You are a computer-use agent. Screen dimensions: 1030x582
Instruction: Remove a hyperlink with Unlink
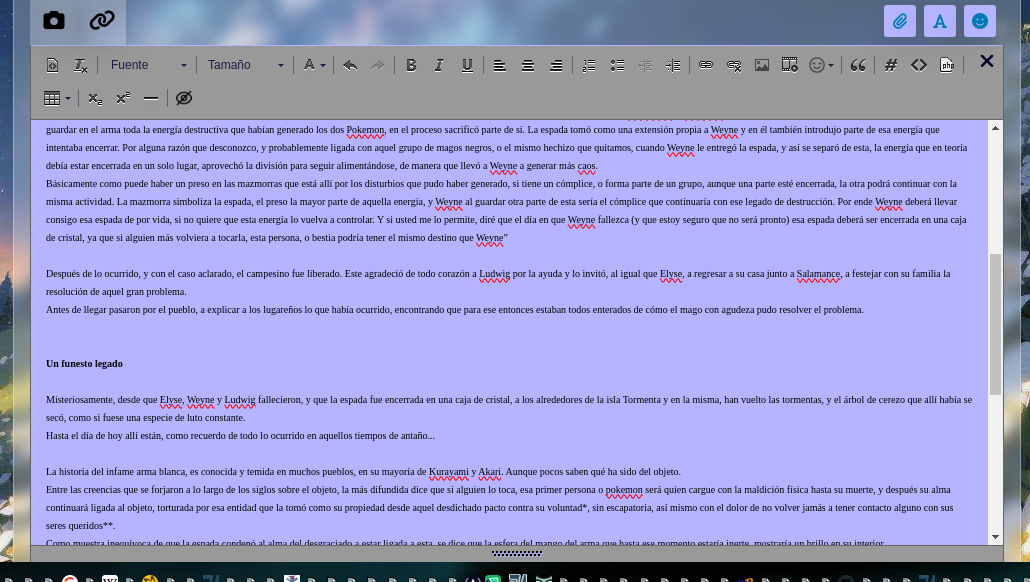pyautogui.click(x=733, y=64)
